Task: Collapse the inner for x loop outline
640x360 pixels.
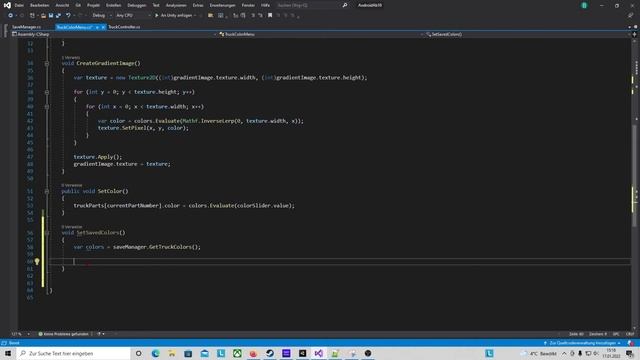Action: pos(47,107)
